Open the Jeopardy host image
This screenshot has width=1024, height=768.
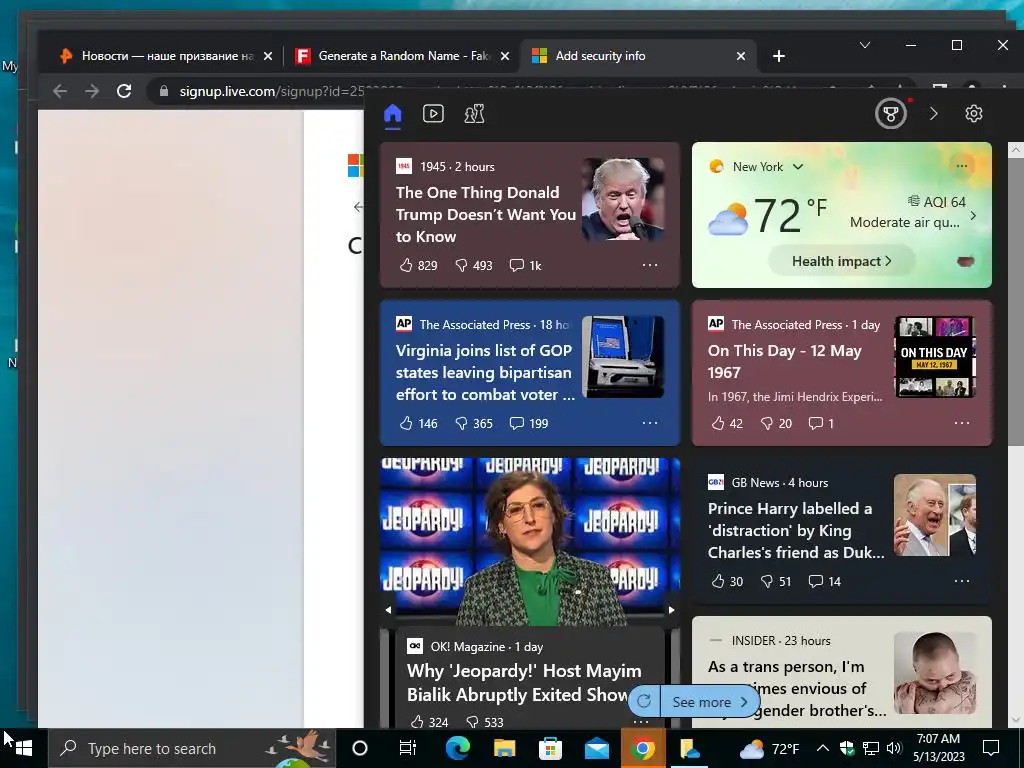pos(530,542)
